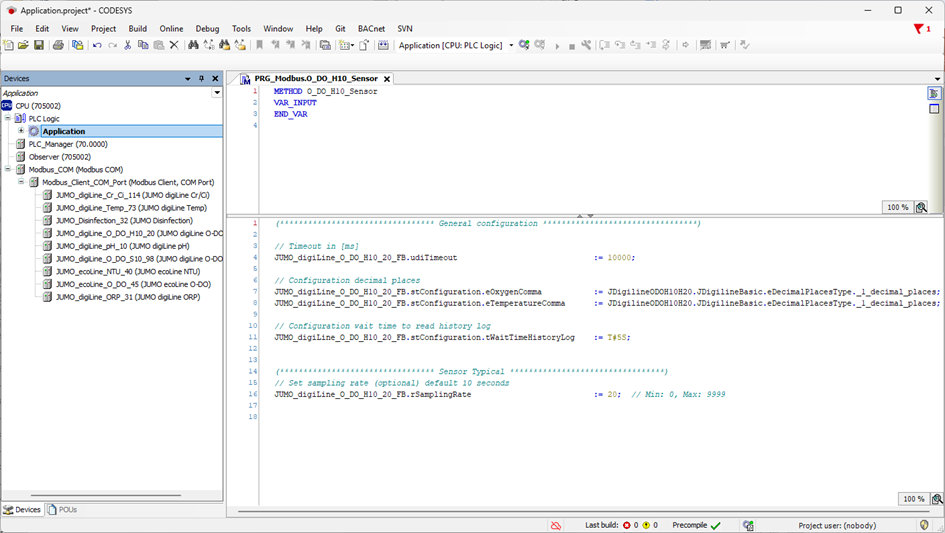The image size is (945, 533).
Task: Click the Project user: (nobody) status text
Action: click(837, 525)
